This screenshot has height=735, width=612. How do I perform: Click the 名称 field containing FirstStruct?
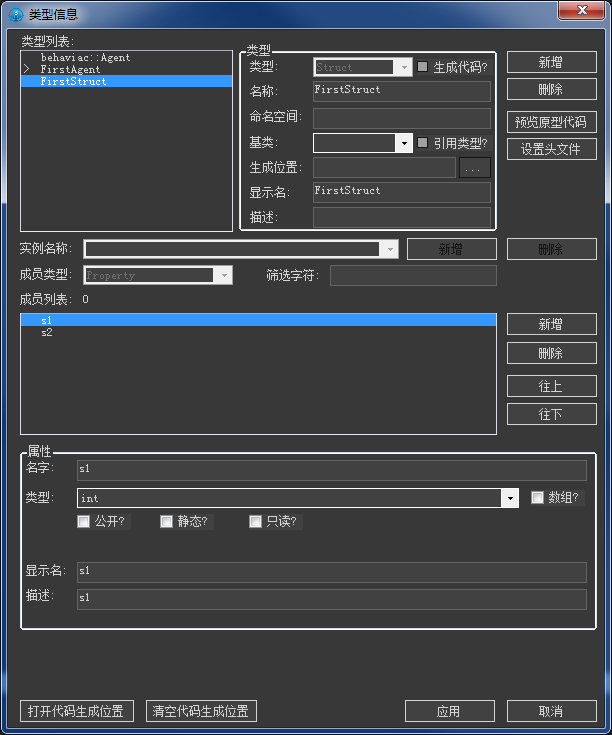[401, 91]
